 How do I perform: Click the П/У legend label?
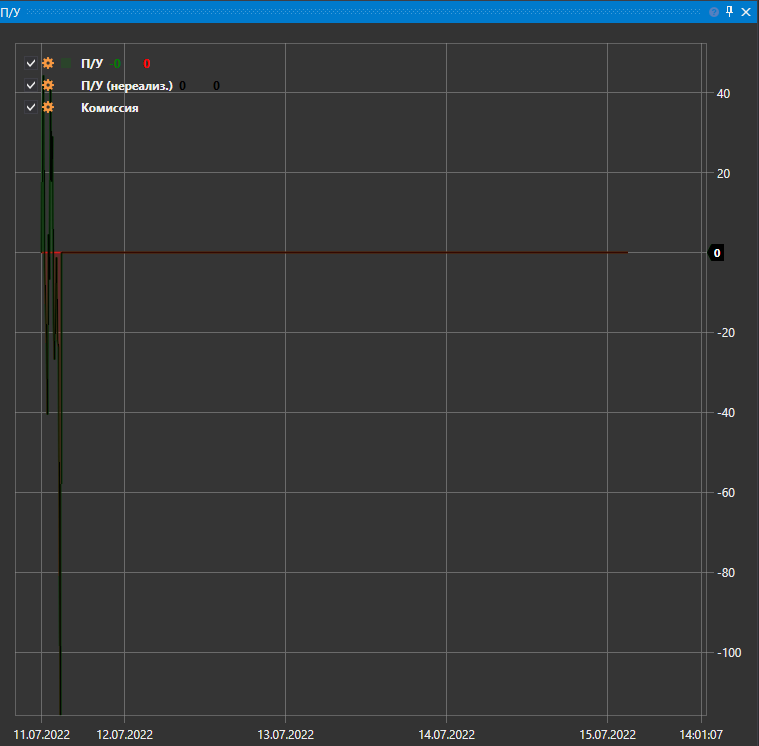pos(91,63)
